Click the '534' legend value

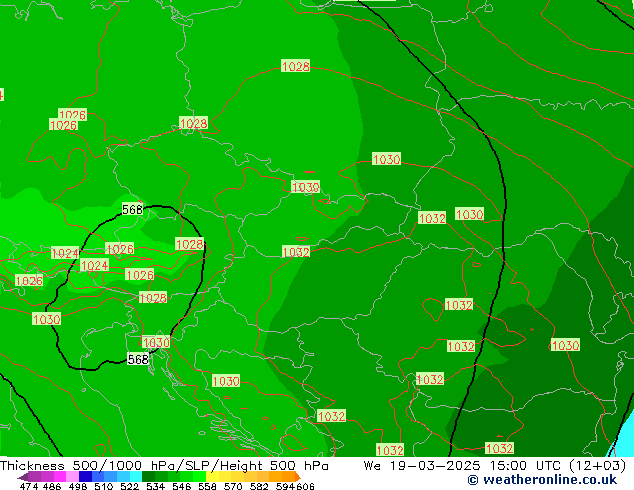tap(155, 486)
